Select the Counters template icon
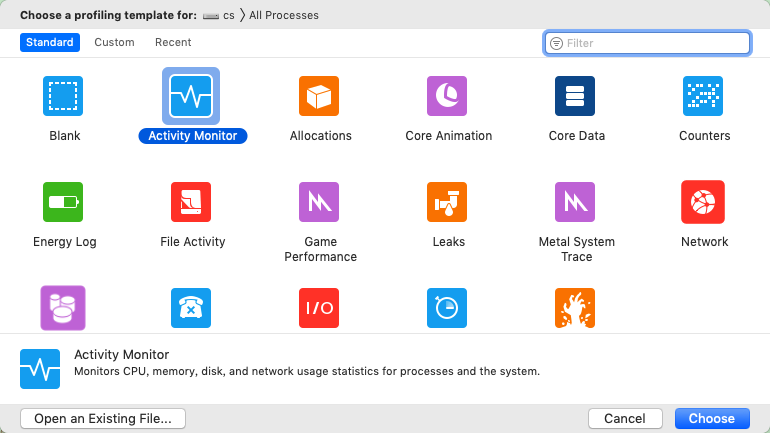This screenshot has width=770, height=433. pos(703,96)
